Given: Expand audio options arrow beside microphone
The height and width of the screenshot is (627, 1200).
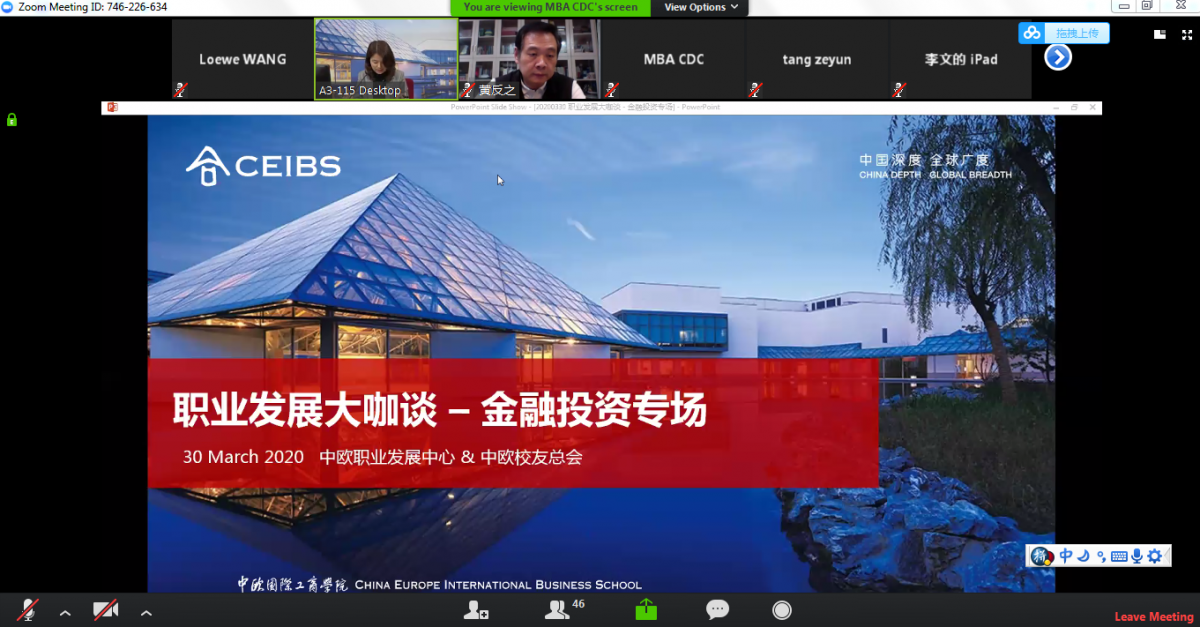Looking at the screenshot, I should 65,611.
